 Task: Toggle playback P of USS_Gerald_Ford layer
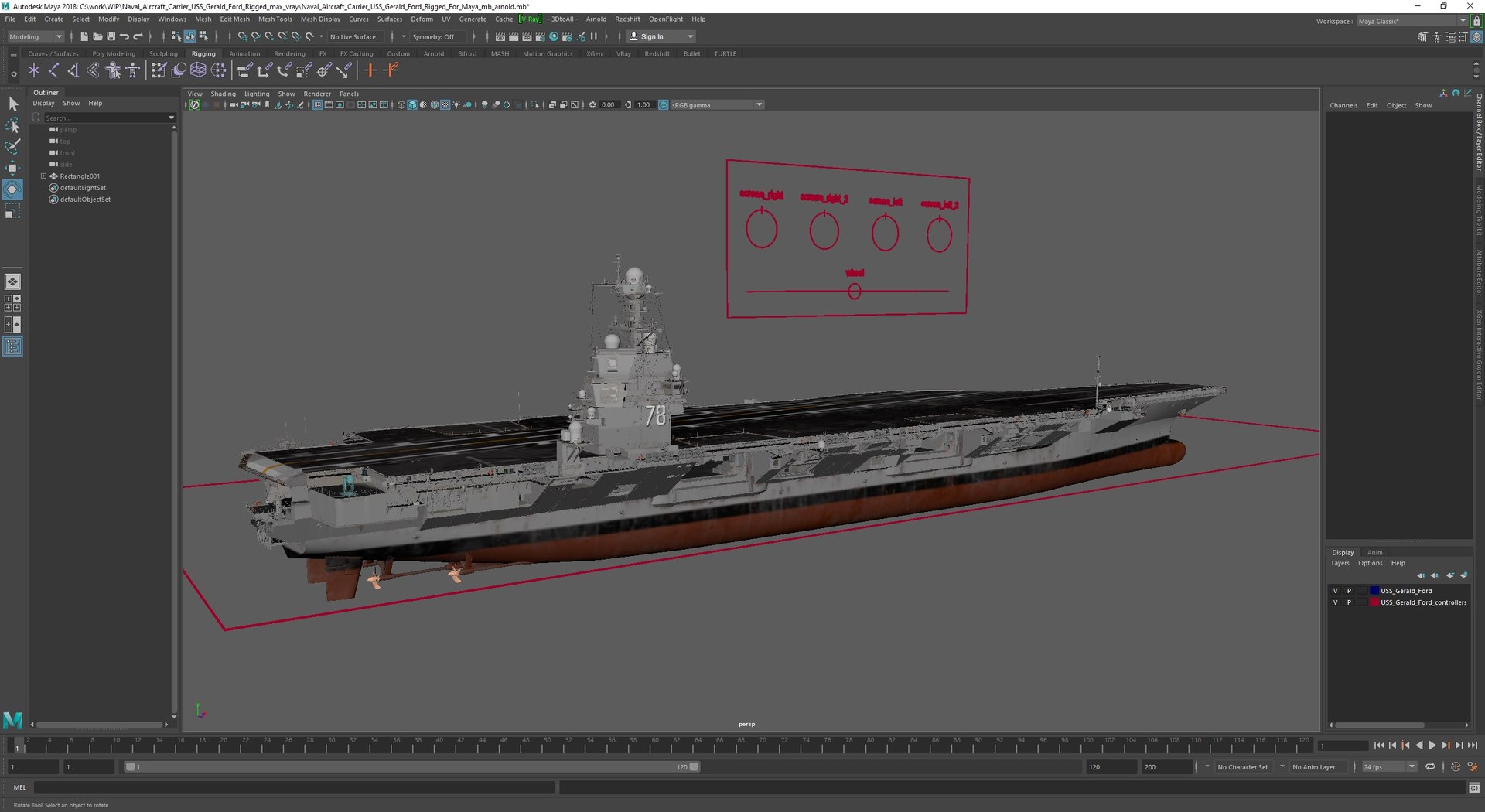(1349, 591)
